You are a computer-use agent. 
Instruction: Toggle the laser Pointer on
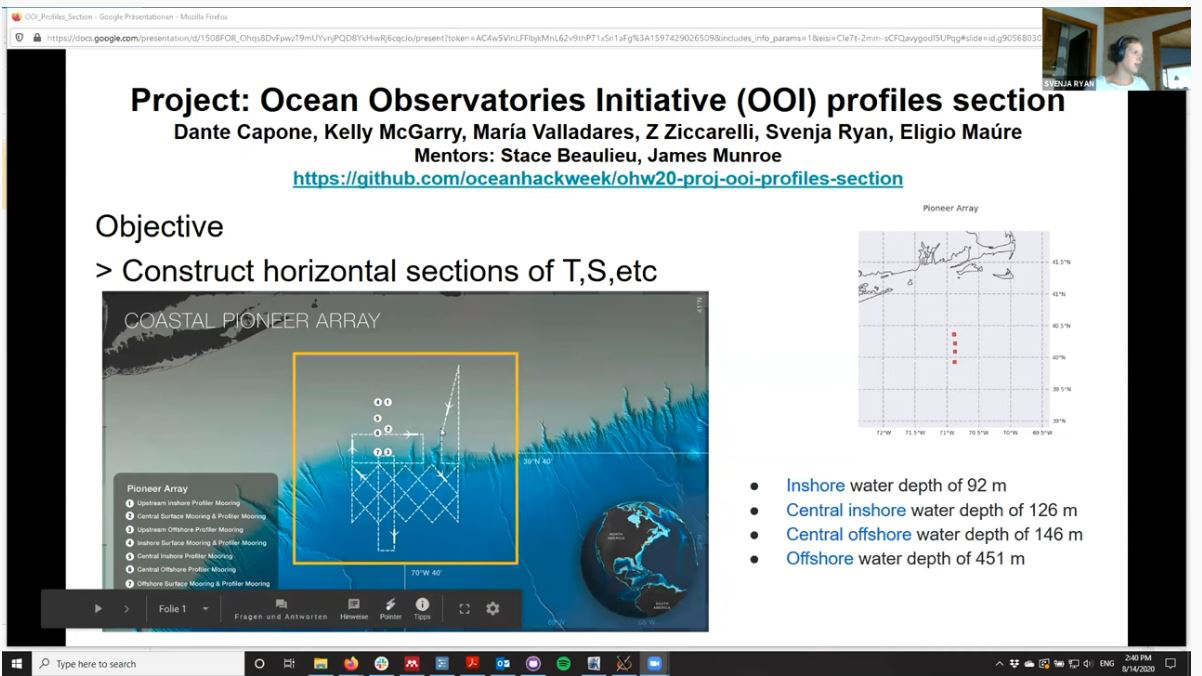(x=390, y=608)
